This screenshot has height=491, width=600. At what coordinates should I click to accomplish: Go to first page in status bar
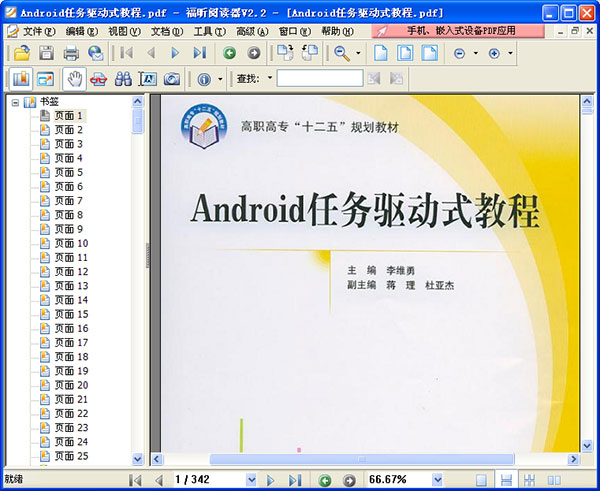click(x=135, y=480)
